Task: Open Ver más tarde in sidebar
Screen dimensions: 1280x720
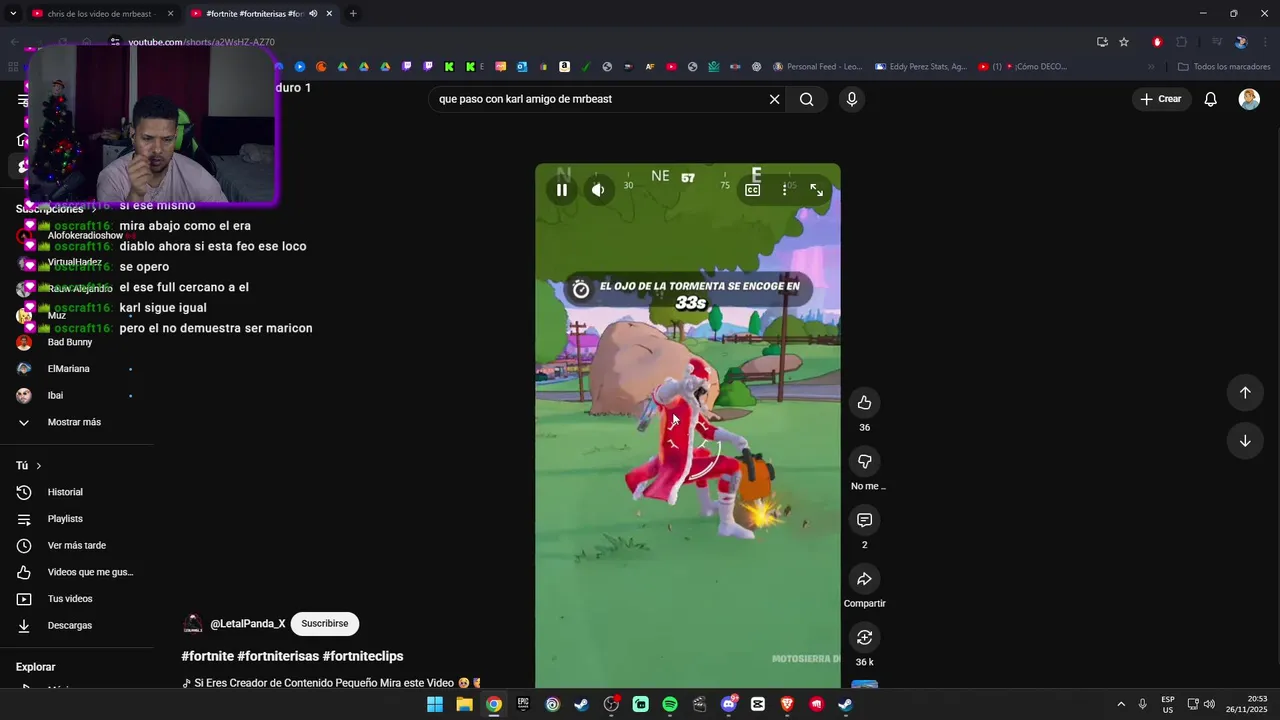Action: 76,546
